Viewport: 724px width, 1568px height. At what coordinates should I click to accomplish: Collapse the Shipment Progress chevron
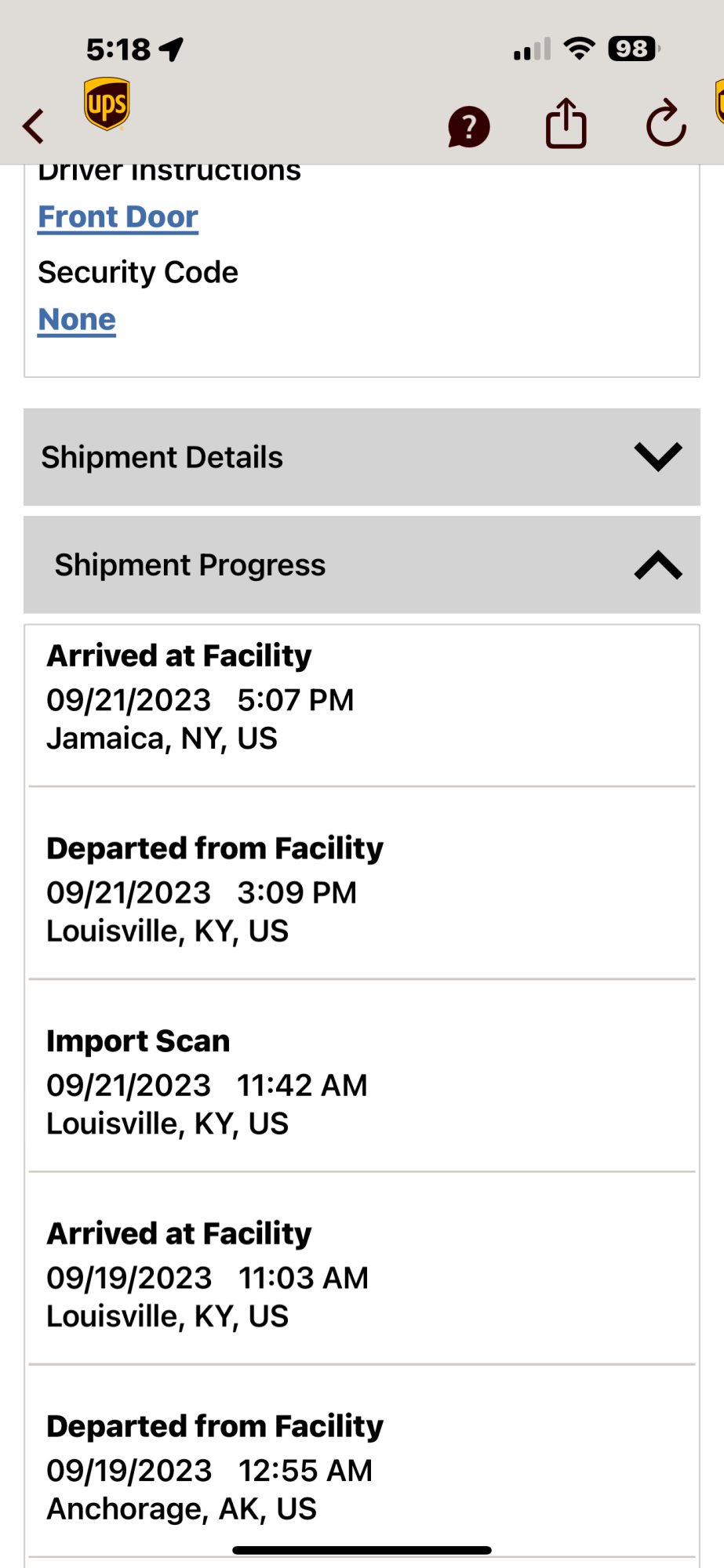[x=657, y=565]
